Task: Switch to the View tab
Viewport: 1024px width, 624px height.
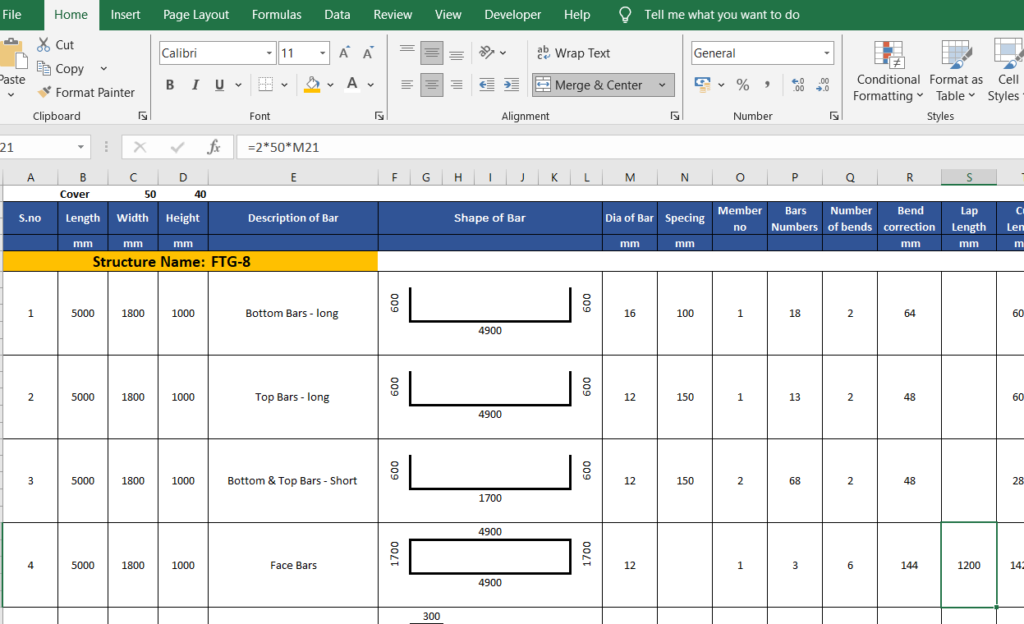Action: (x=448, y=14)
